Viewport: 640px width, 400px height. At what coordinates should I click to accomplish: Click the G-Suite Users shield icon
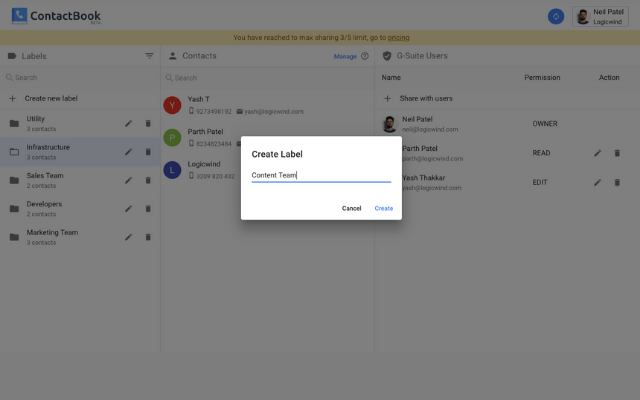click(387, 56)
